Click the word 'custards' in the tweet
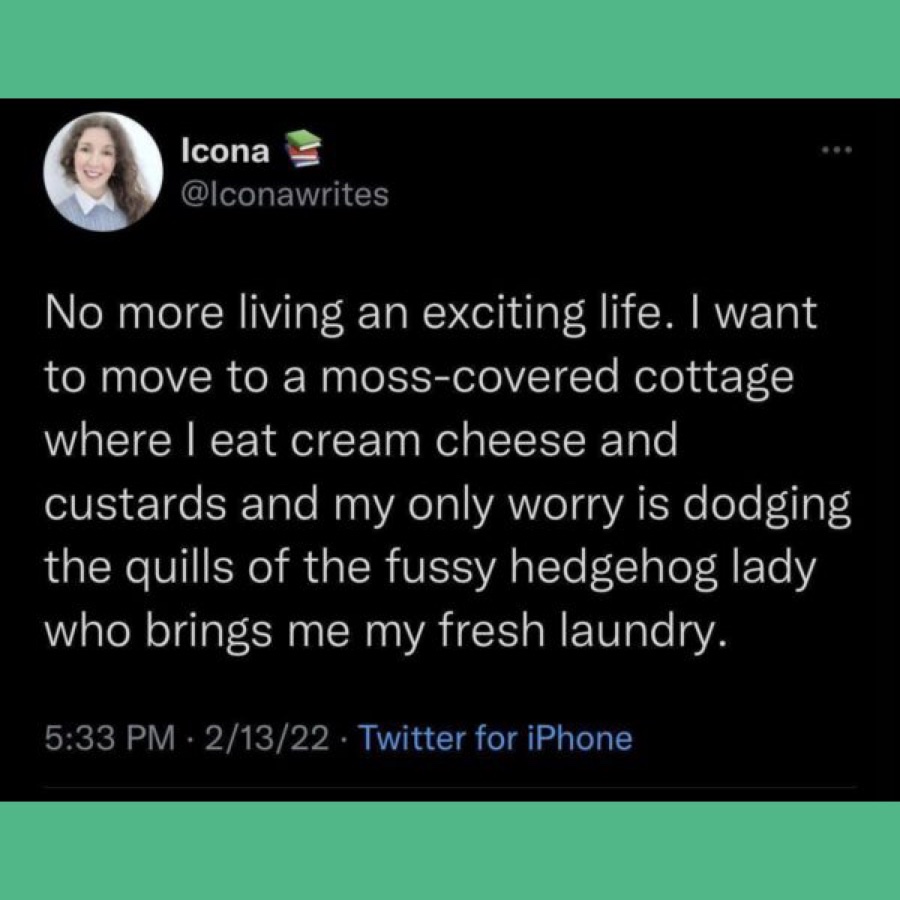 (x=135, y=505)
